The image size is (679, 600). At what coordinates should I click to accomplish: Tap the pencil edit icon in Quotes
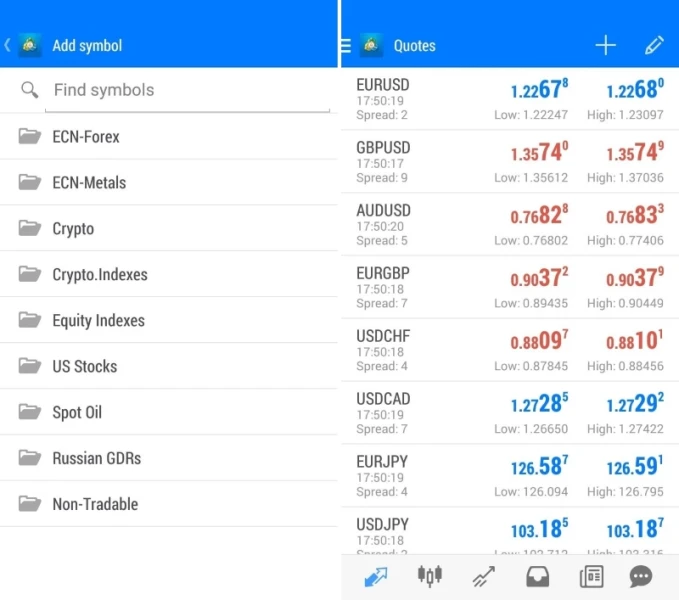click(654, 45)
